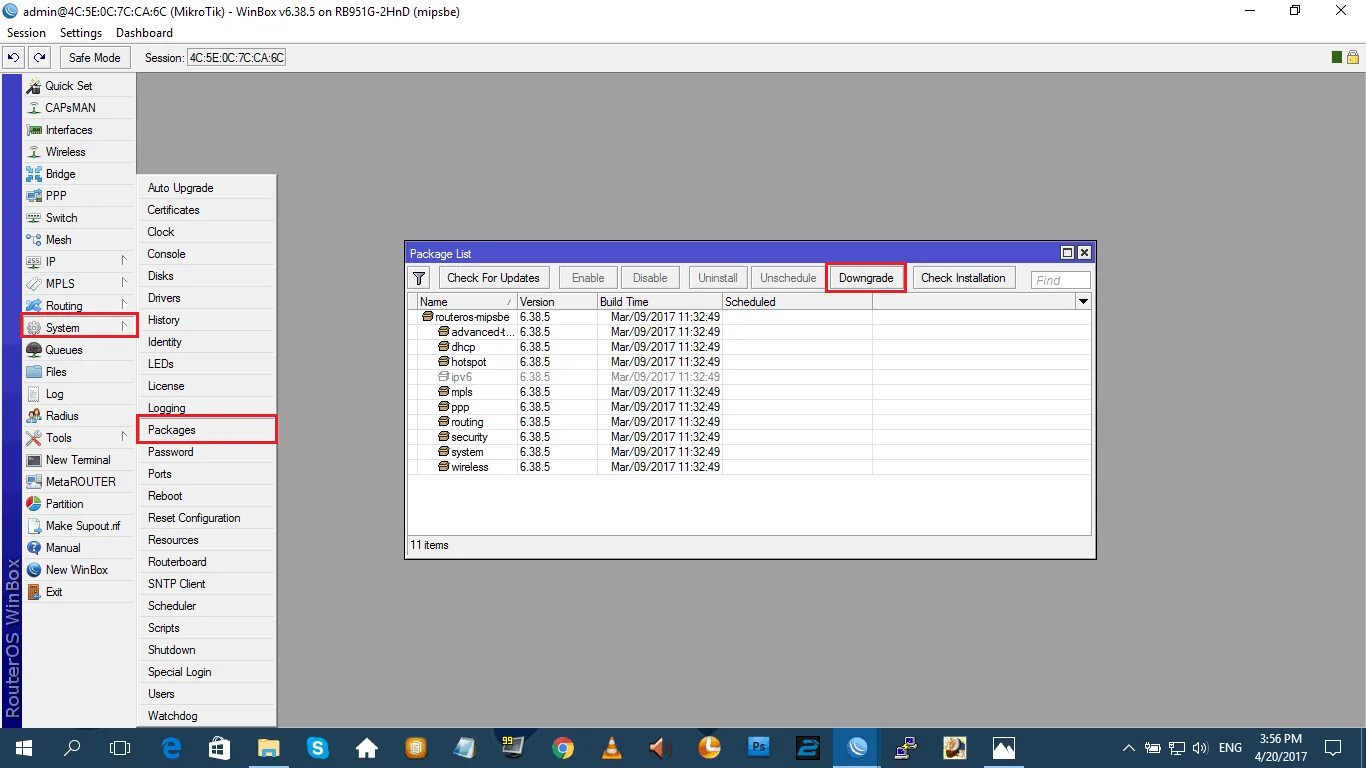Open the Partition entry
The height and width of the screenshot is (768, 1366).
coord(79,504)
